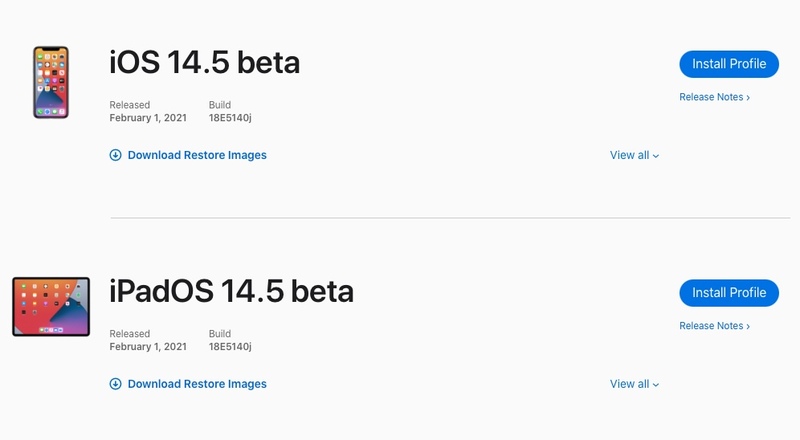Click the Build label under iPadOS 14.5 beta
The image size is (800, 440).
[220, 333]
